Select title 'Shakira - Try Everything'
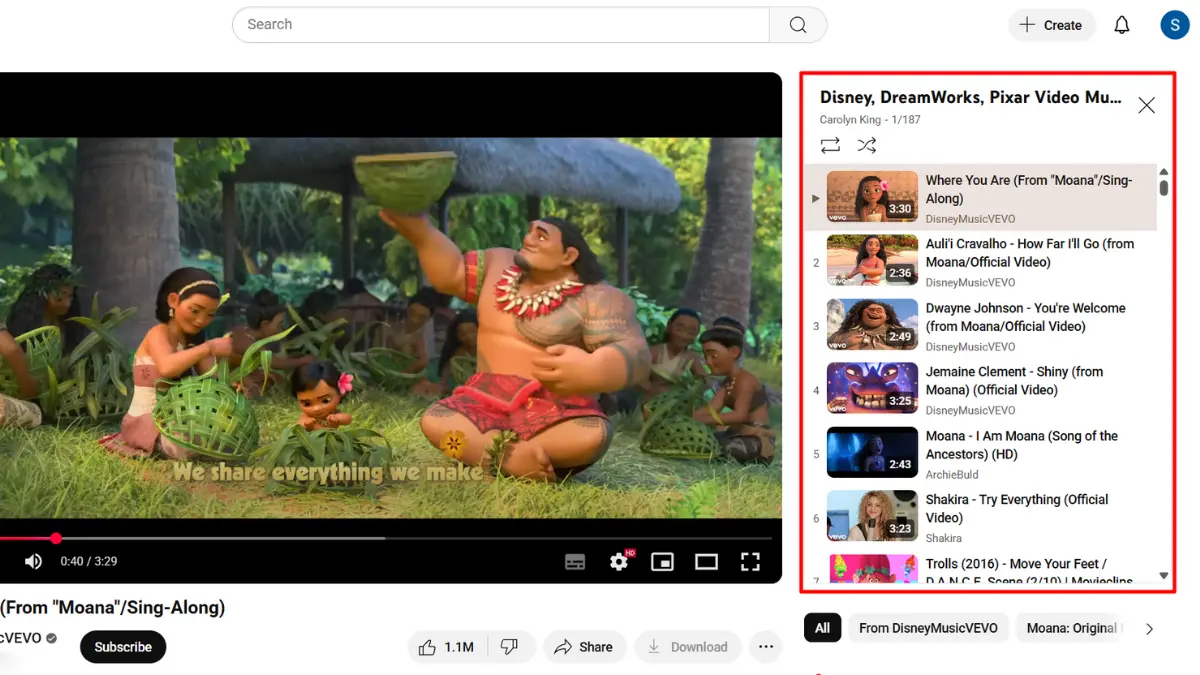 pos(1017,509)
